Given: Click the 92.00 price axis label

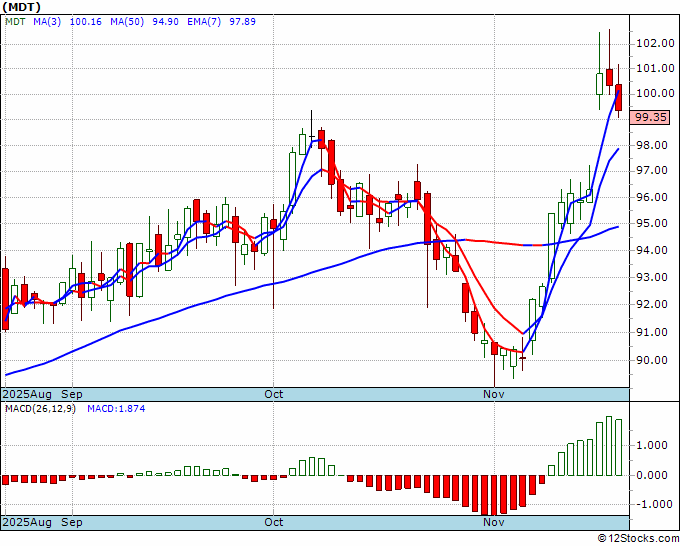Looking at the screenshot, I should [x=652, y=304].
